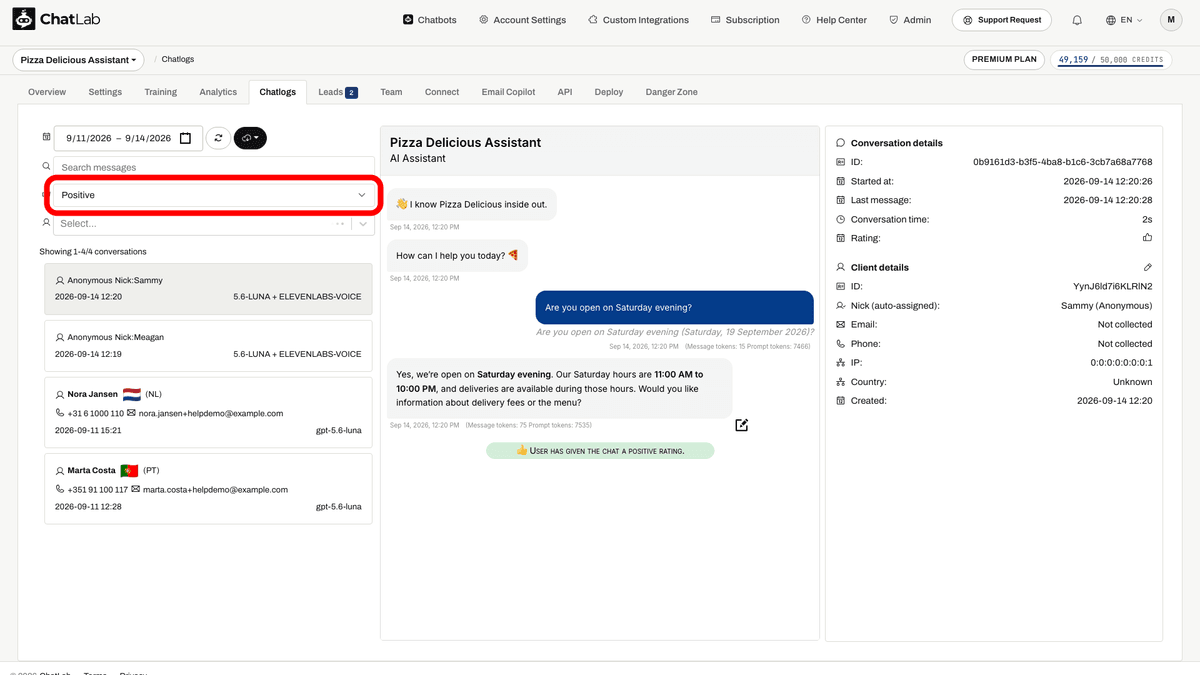This screenshot has height=675, width=1200.
Task: Open the Anonymous Nick:Sammy conversation
Action: click(208, 289)
